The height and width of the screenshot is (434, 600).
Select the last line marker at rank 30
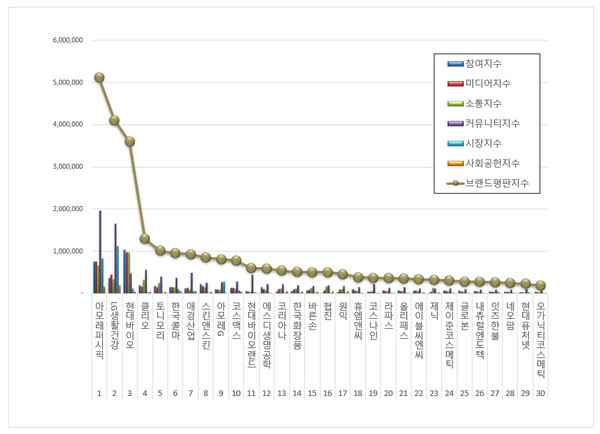(541, 285)
